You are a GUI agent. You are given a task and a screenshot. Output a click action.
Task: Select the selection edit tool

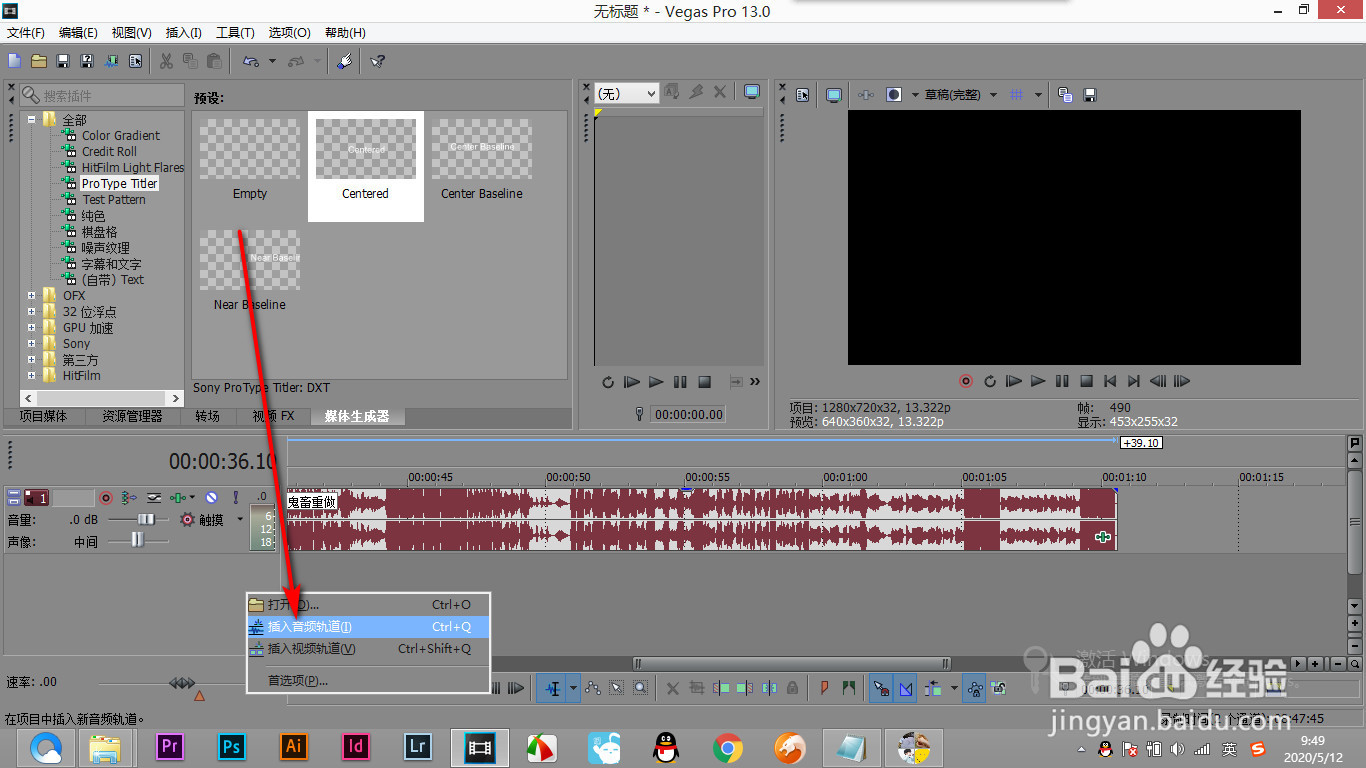pyautogui.click(x=616, y=688)
